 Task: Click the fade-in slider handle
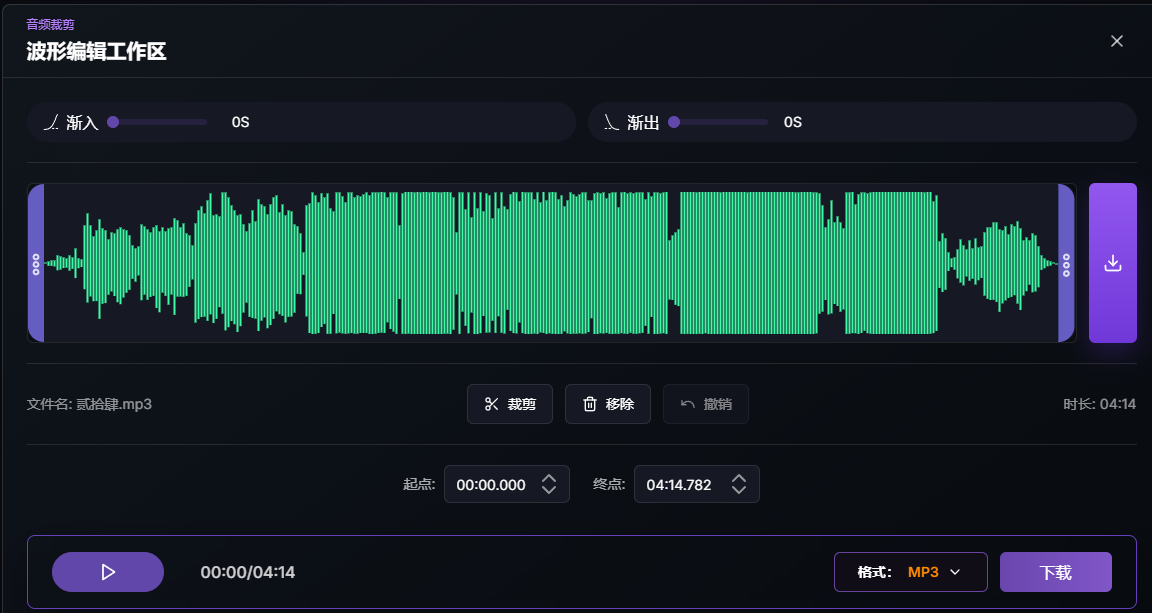pyautogui.click(x=113, y=122)
